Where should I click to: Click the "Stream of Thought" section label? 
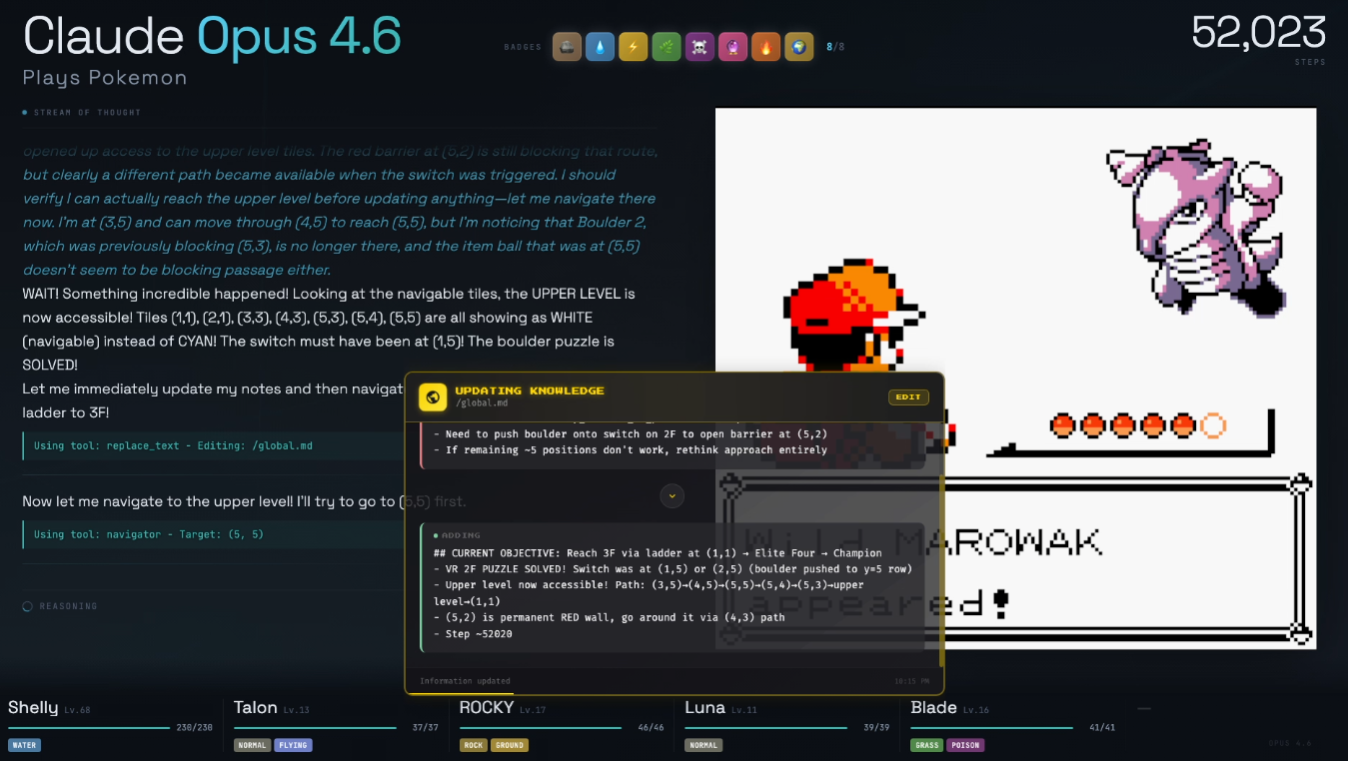[87, 113]
